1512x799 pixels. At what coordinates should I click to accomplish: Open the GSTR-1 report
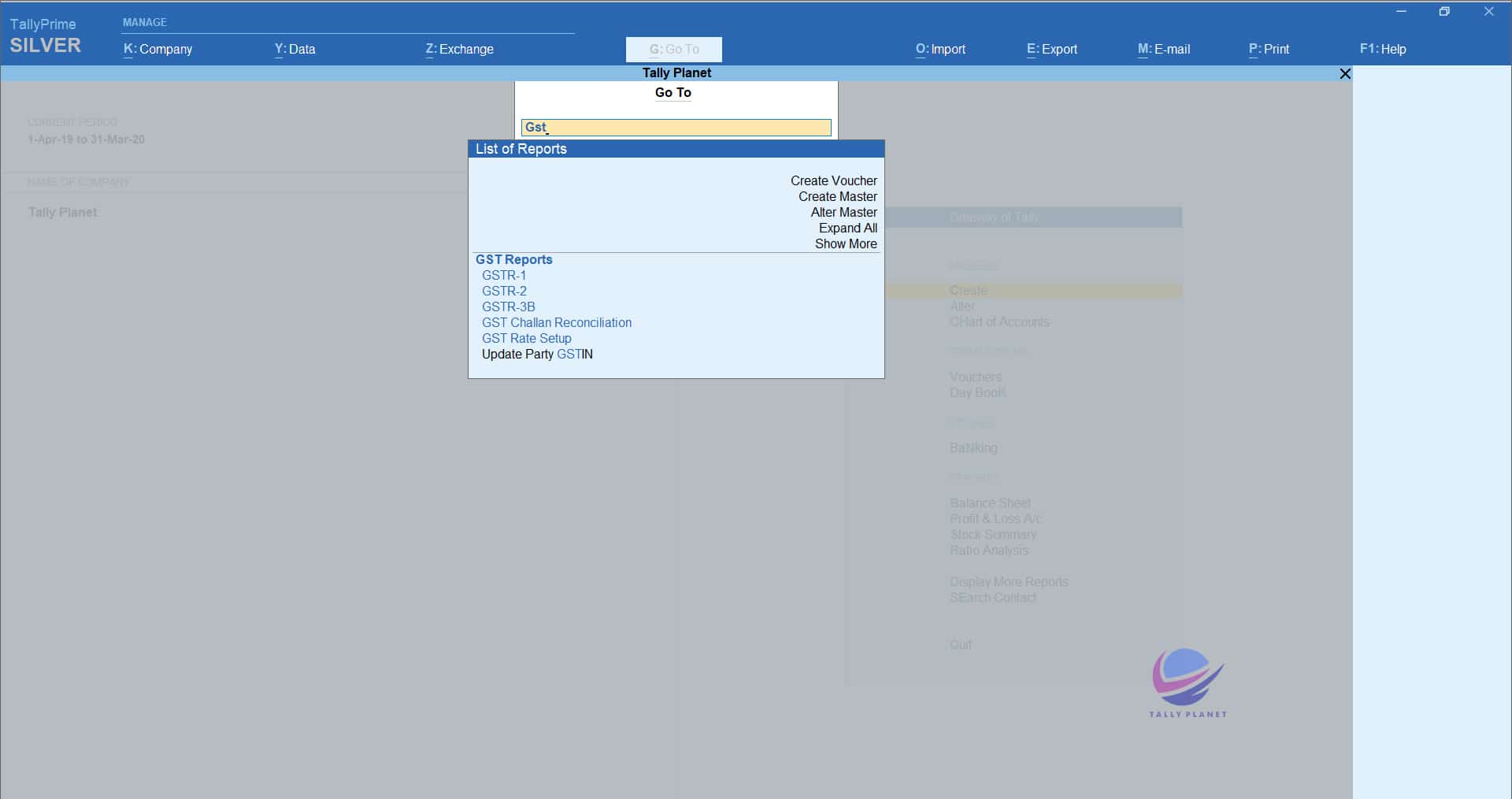tap(504, 275)
